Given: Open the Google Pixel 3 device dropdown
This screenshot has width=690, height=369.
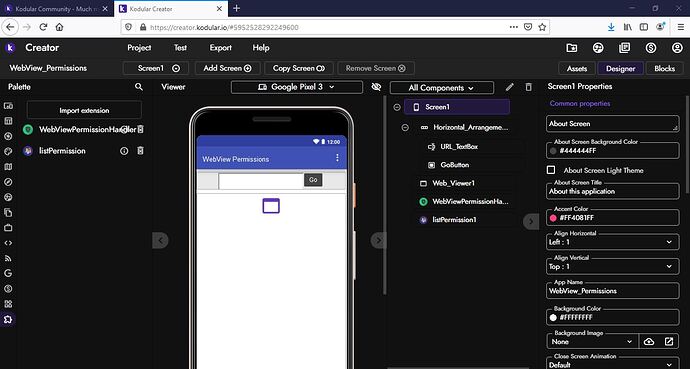Looking at the screenshot, I should click(297, 87).
